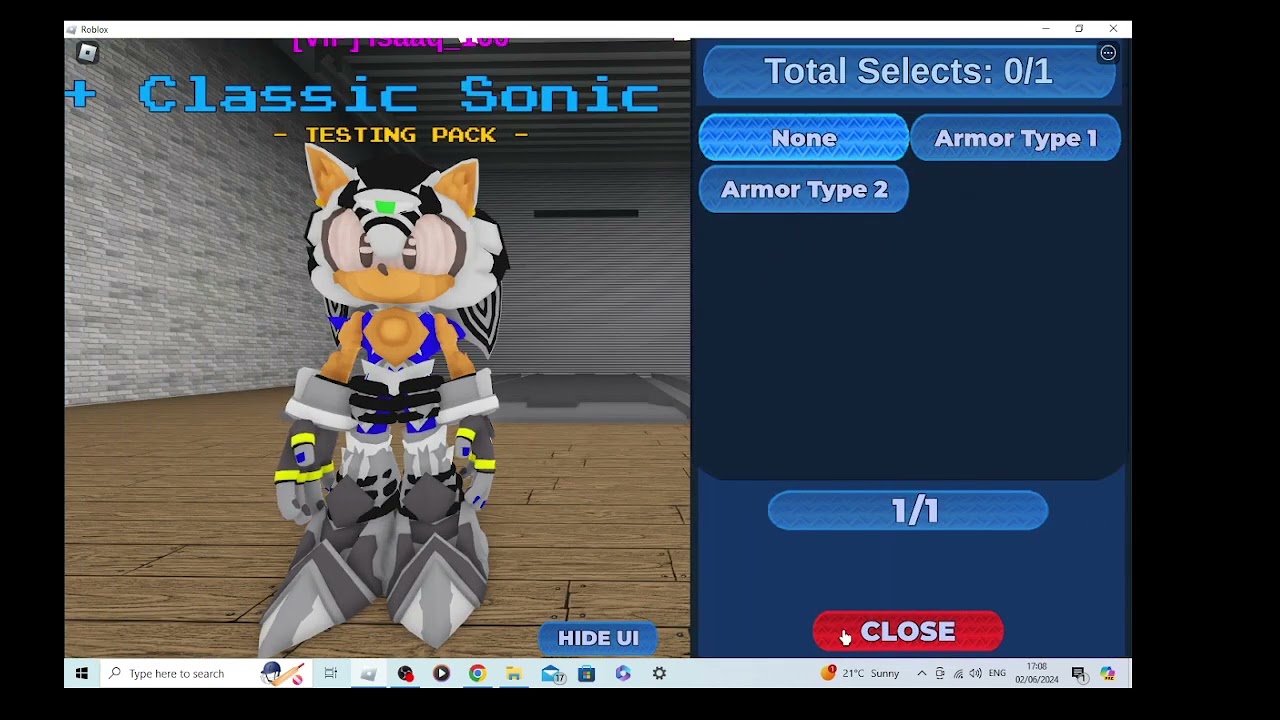
Task: Open the volume tray icon
Action: coord(976,674)
